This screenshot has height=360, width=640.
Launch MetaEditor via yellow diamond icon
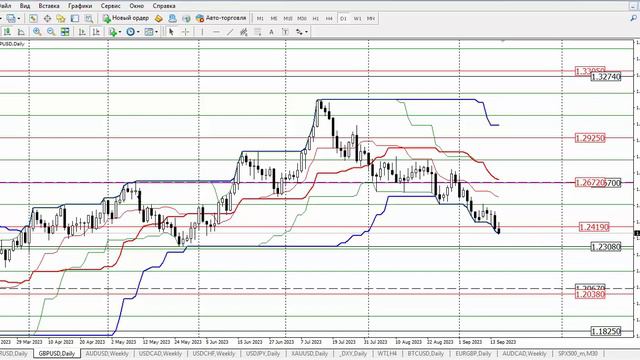click(x=159, y=18)
